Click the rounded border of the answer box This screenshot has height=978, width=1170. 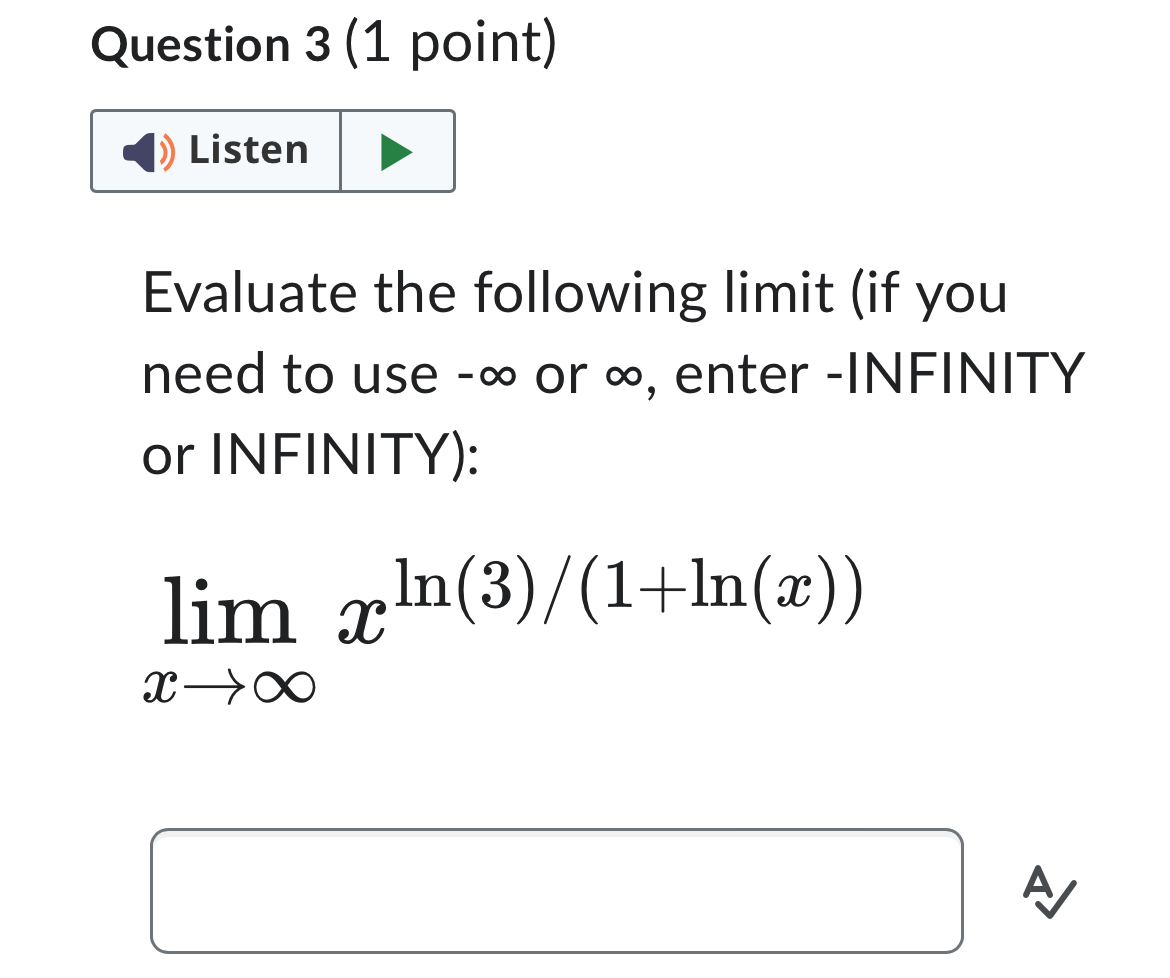click(x=556, y=832)
